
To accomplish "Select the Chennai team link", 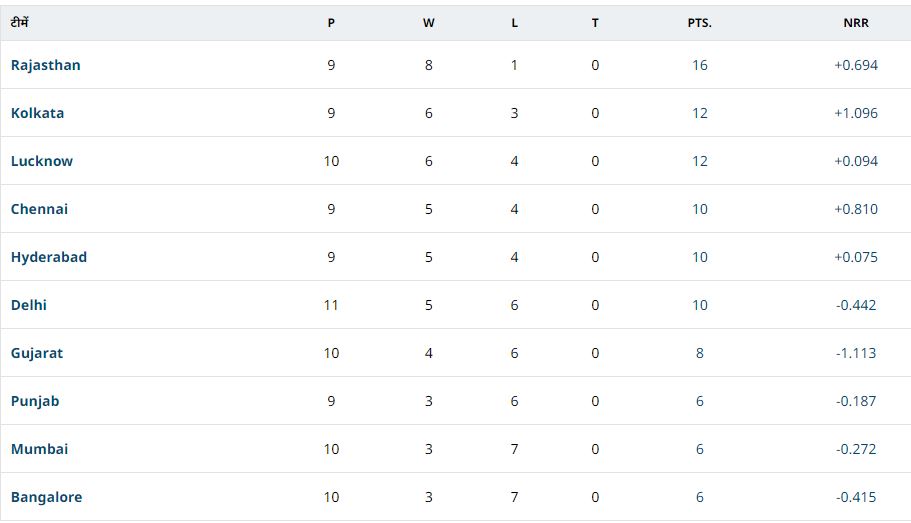I will click(x=40, y=209).
